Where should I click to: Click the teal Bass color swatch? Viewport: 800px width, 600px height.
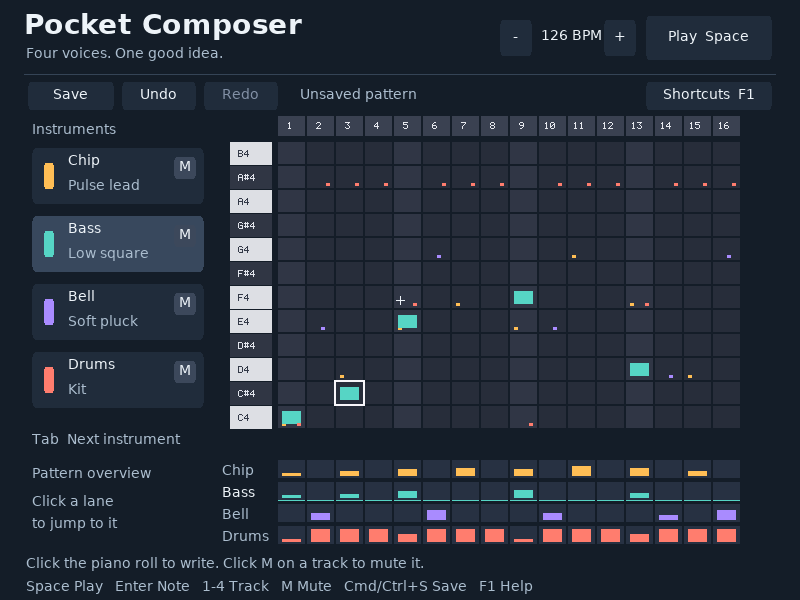pos(49,244)
